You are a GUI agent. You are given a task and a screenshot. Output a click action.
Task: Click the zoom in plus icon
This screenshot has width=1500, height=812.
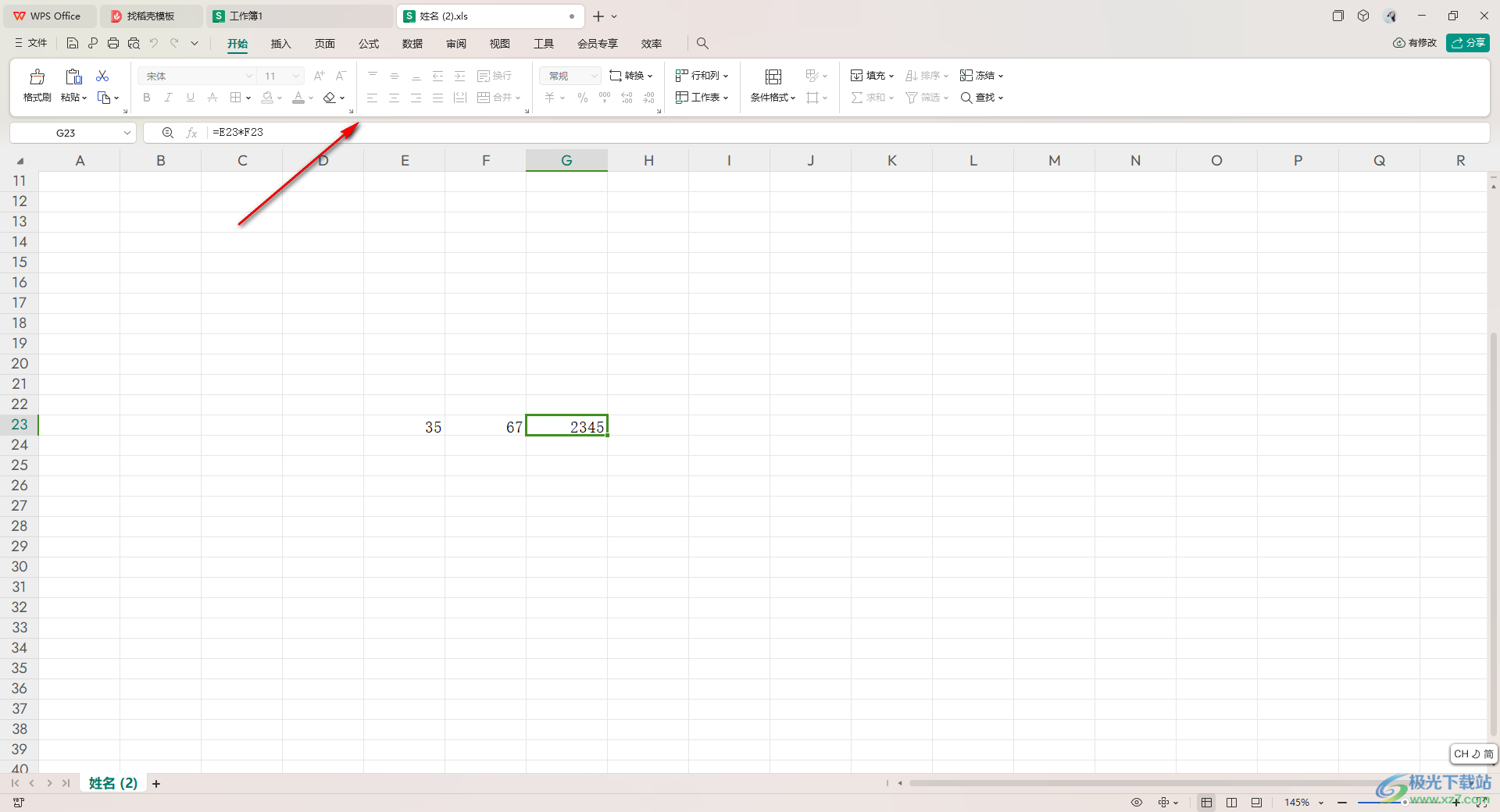(1457, 803)
